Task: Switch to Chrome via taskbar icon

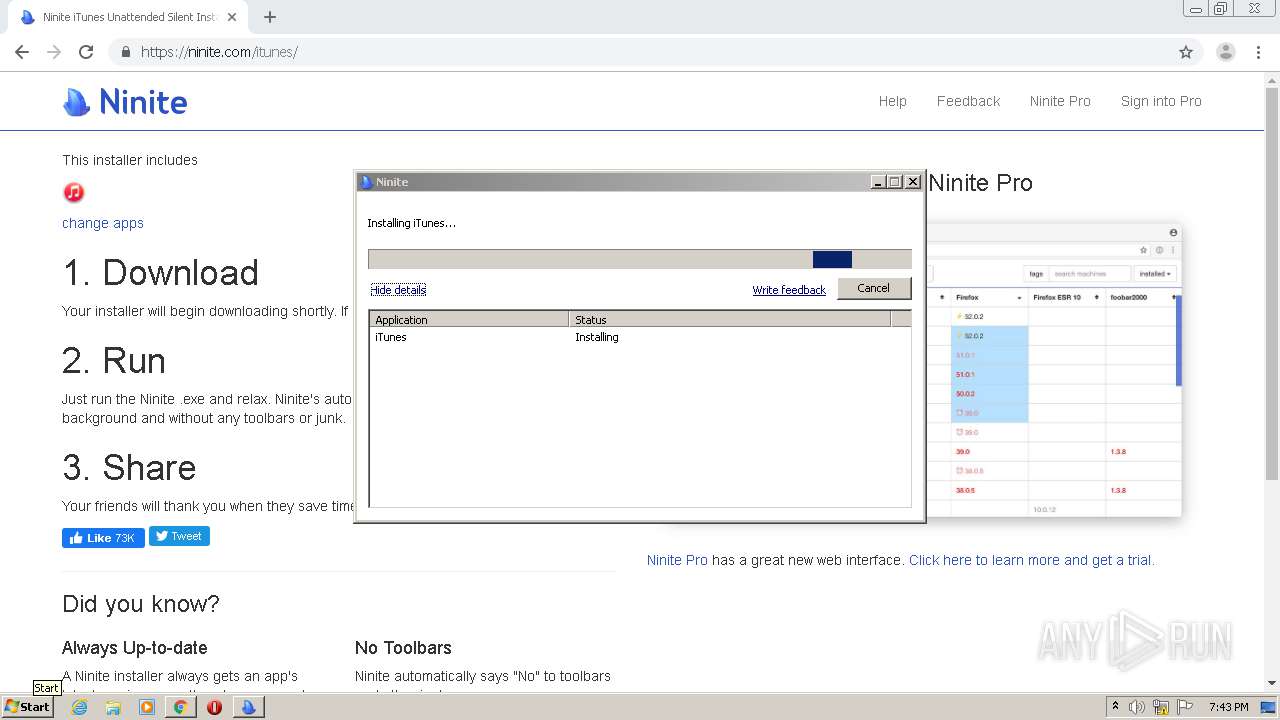Action: (180, 707)
